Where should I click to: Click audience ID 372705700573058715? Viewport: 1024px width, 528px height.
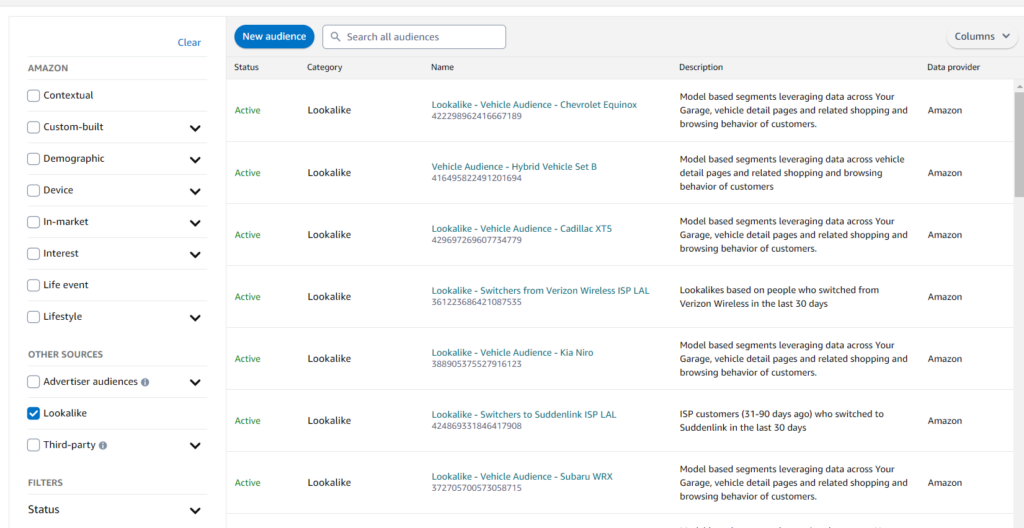[x=477, y=488]
